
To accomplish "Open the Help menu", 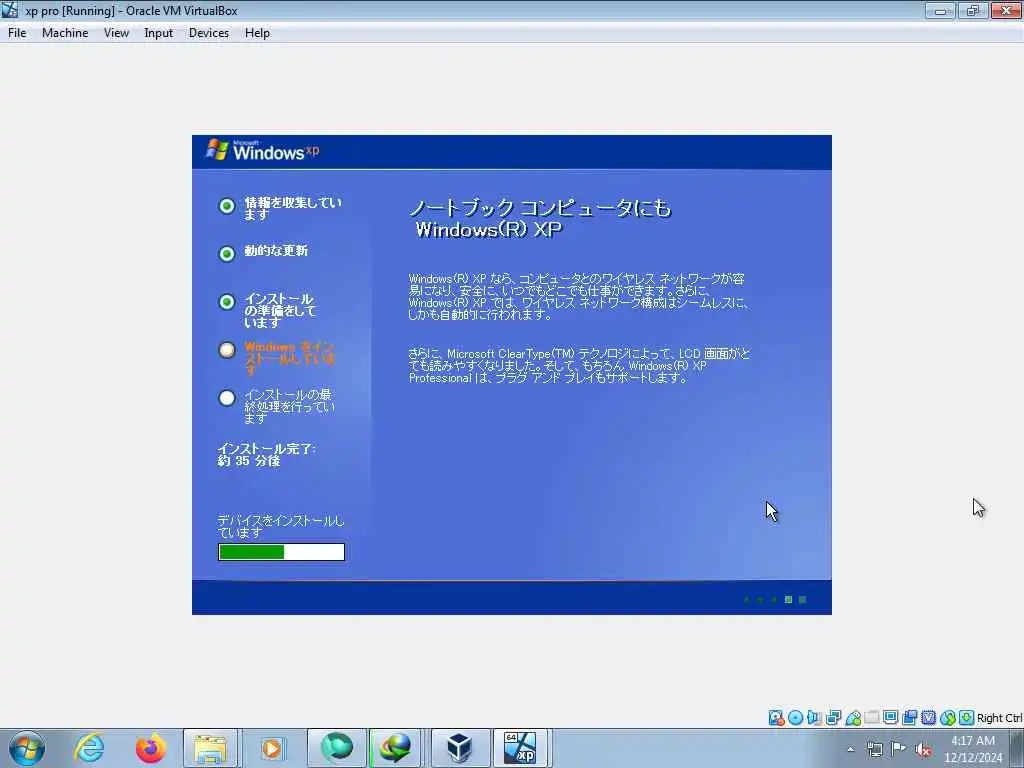I will 257,33.
